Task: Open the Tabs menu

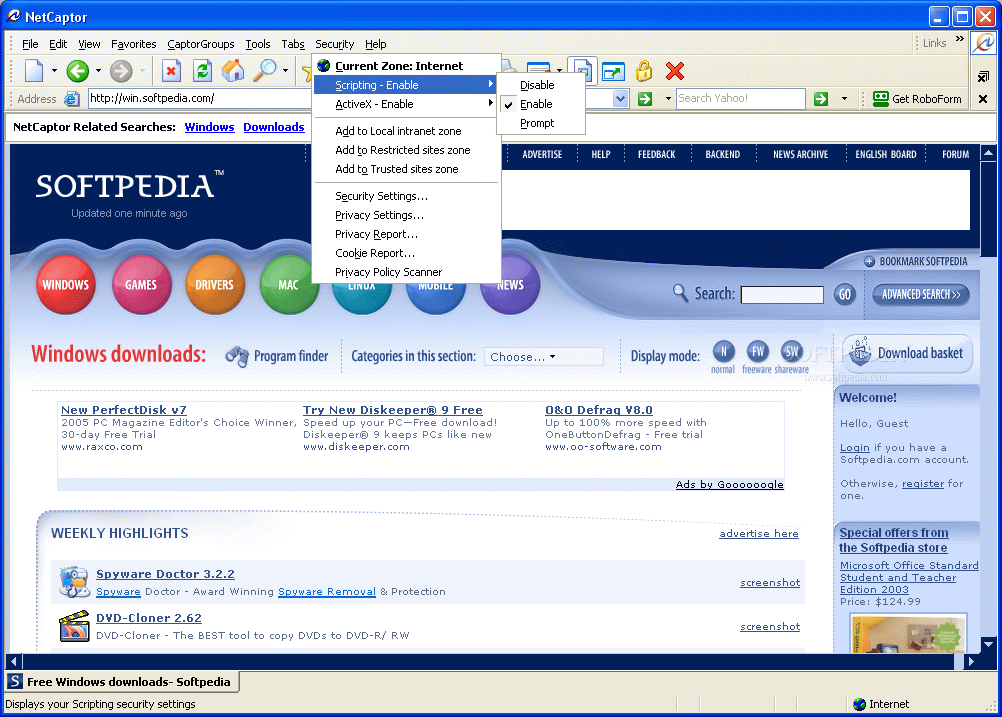Action: coord(293,44)
